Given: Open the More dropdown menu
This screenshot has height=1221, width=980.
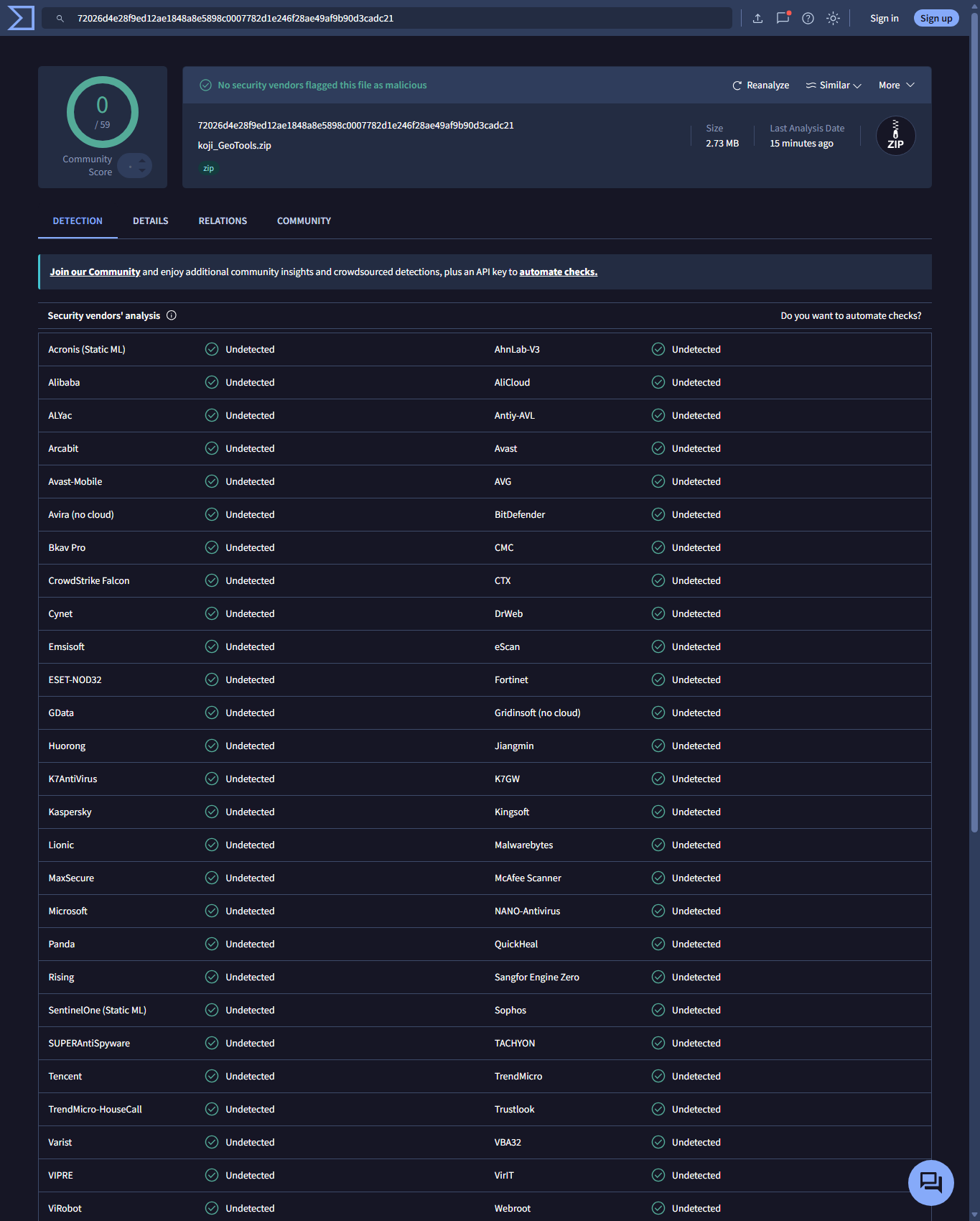Looking at the screenshot, I should [897, 85].
